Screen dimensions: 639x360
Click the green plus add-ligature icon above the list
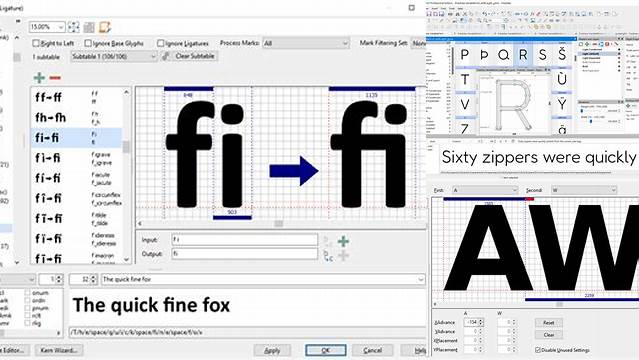[39, 77]
